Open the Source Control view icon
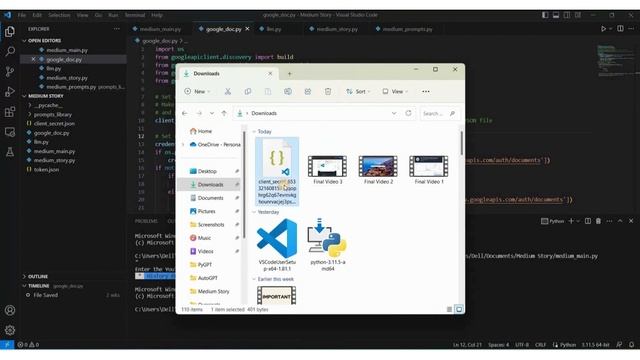 [x=10, y=72]
